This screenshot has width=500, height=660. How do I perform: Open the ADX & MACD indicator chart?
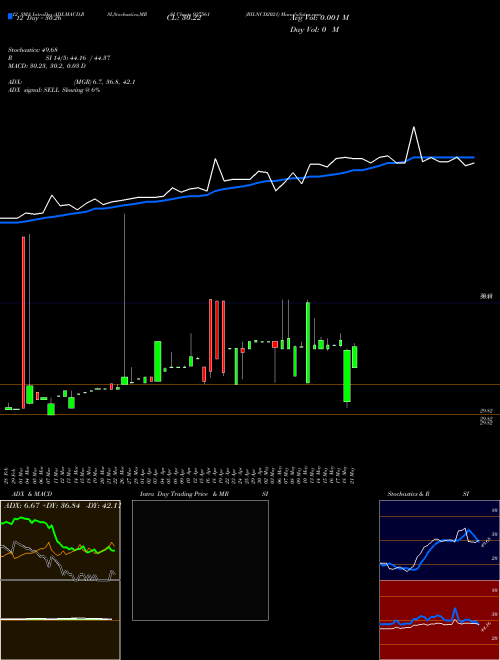(x=60, y=580)
